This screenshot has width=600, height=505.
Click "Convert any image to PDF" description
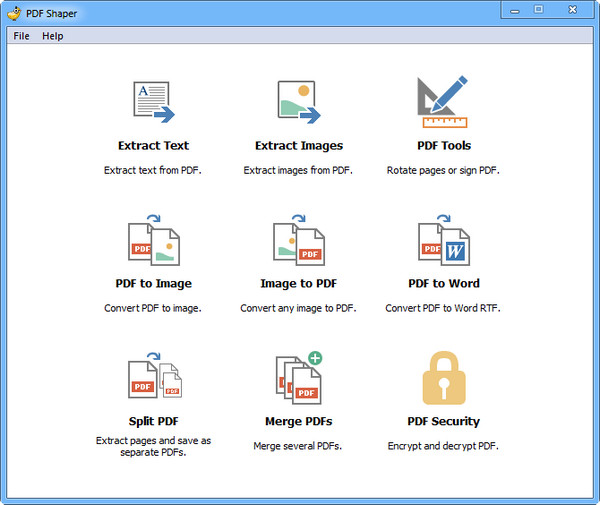click(x=298, y=308)
